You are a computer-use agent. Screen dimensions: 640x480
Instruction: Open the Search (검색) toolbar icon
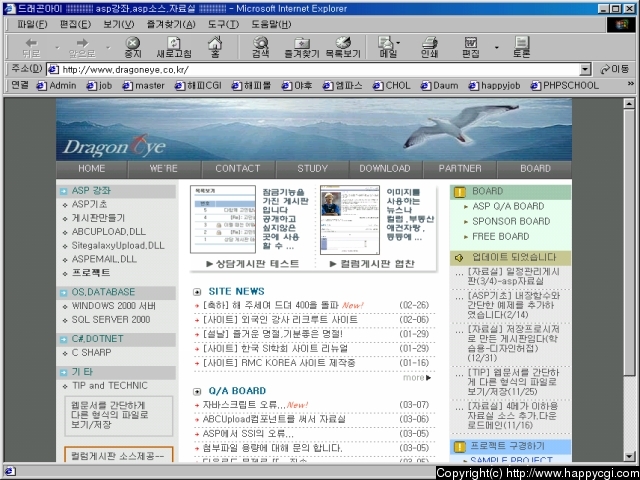tap(260, 47)
